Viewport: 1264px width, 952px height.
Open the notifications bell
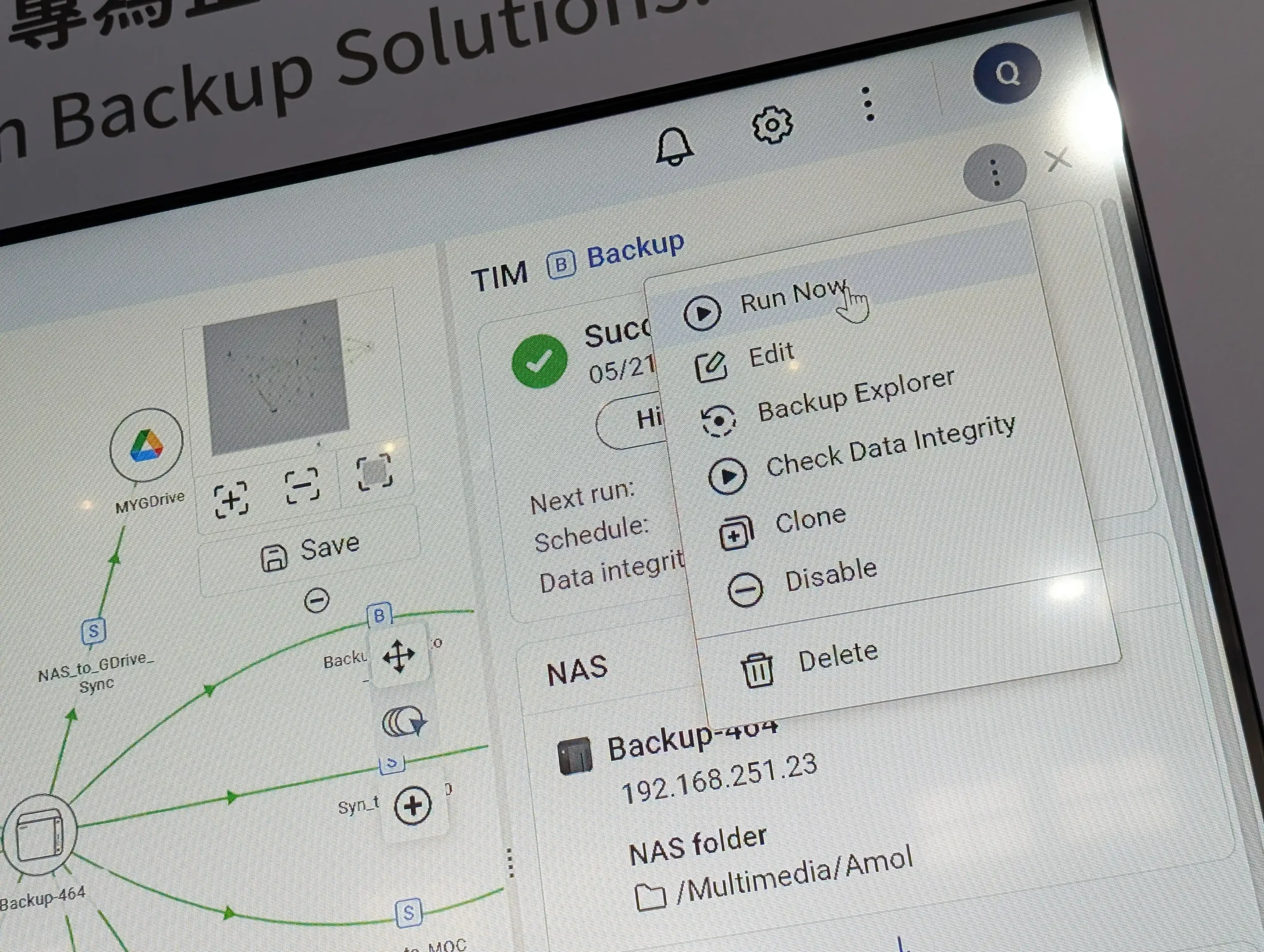click(674, 147)
